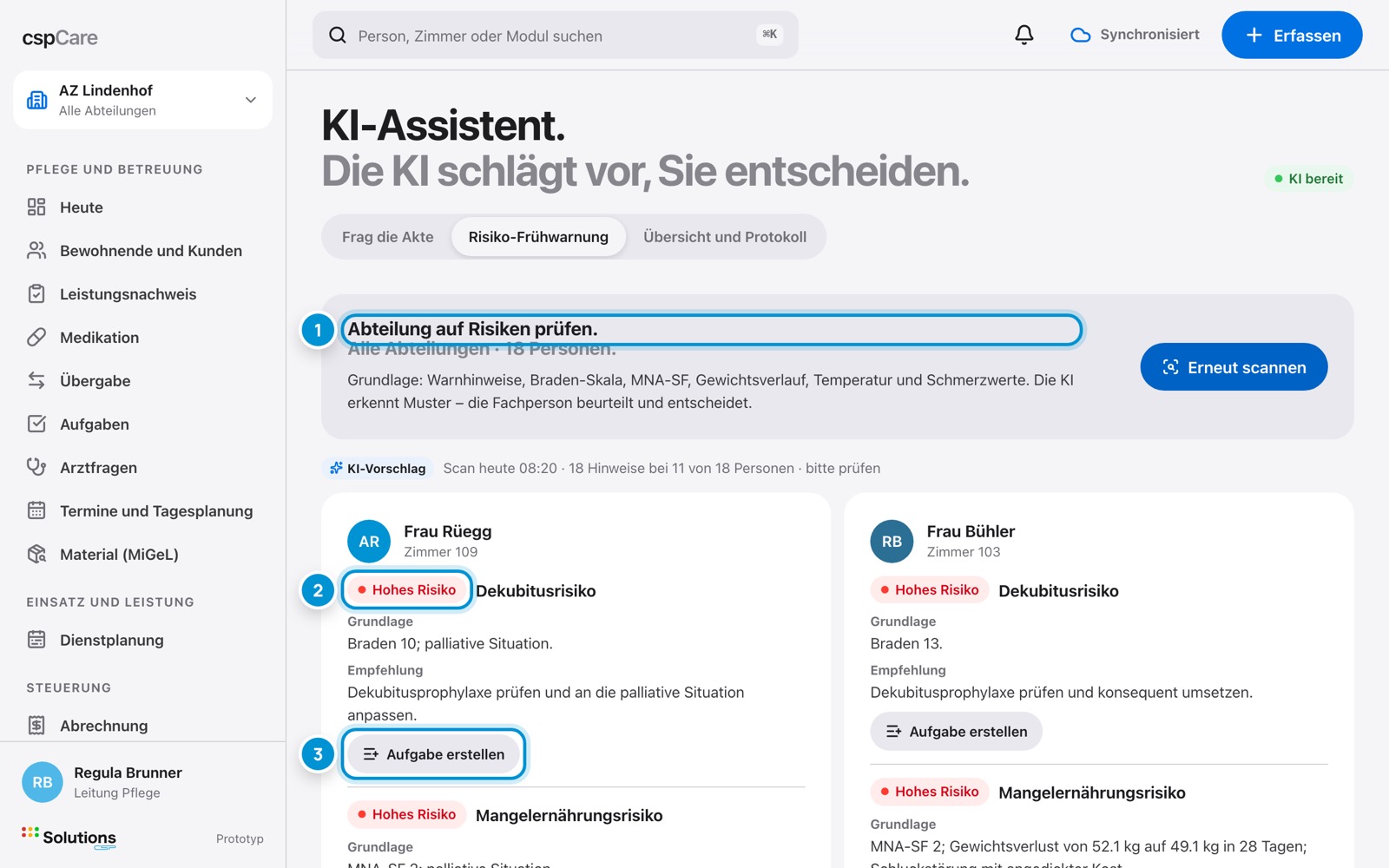Open Übersicht und Protokoll tab
This screenshot has width=1389, height=868.
click(725, 237)
